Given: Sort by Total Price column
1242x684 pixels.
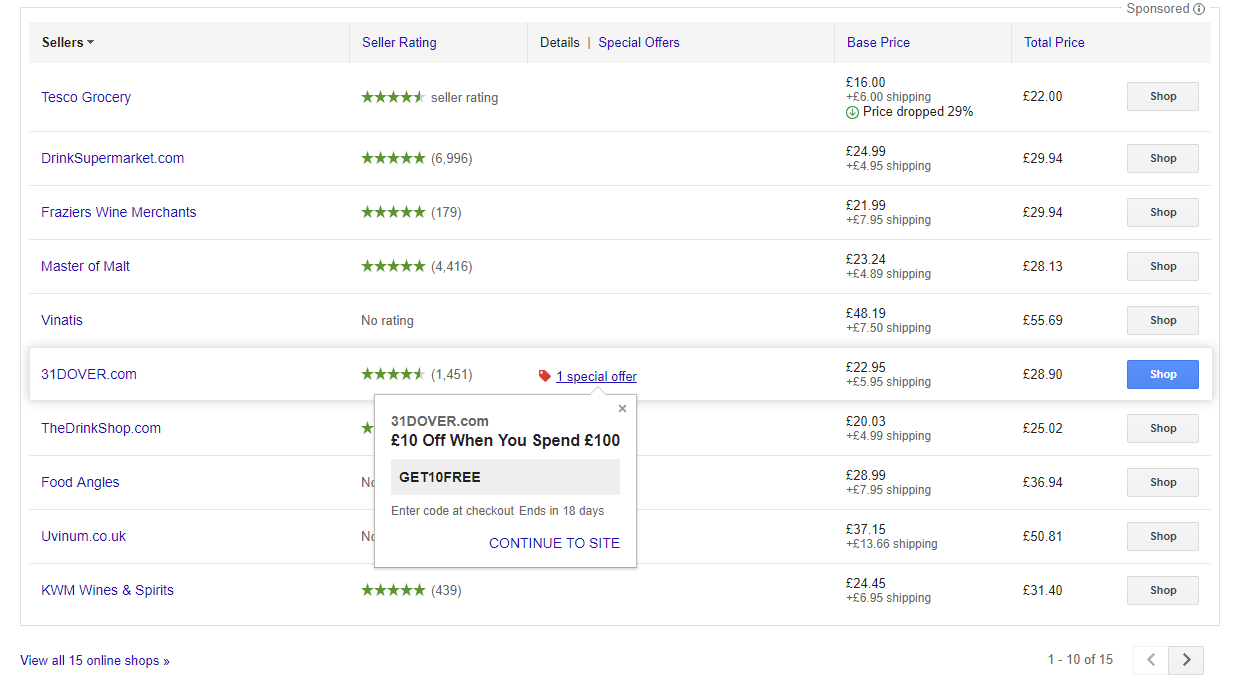Looking at the screenshot, I should click(x=1054, y=42).
